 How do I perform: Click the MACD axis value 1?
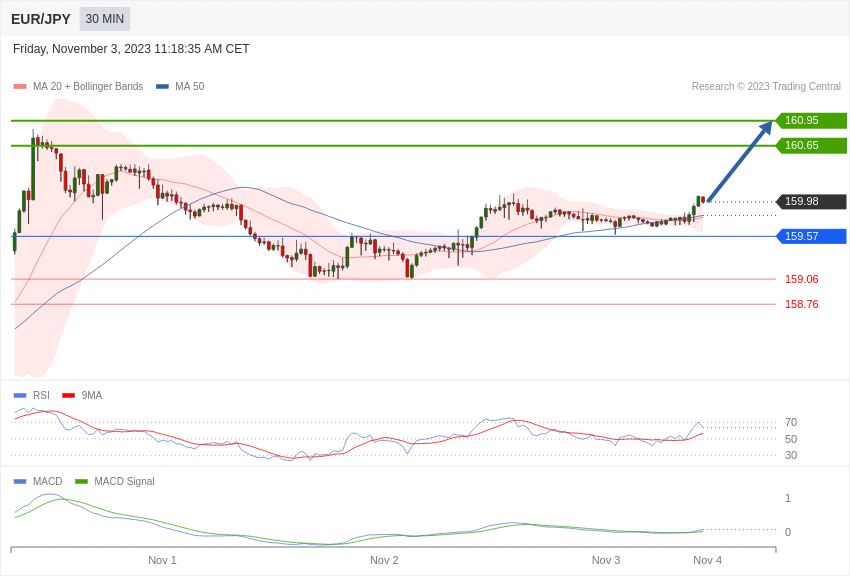coord(788,498)
